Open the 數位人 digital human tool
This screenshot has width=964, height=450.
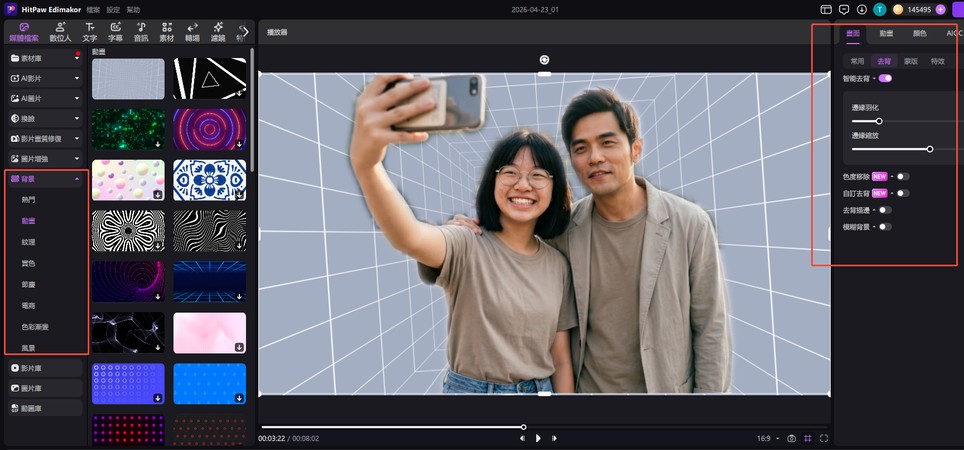click(x=60, y=32)
